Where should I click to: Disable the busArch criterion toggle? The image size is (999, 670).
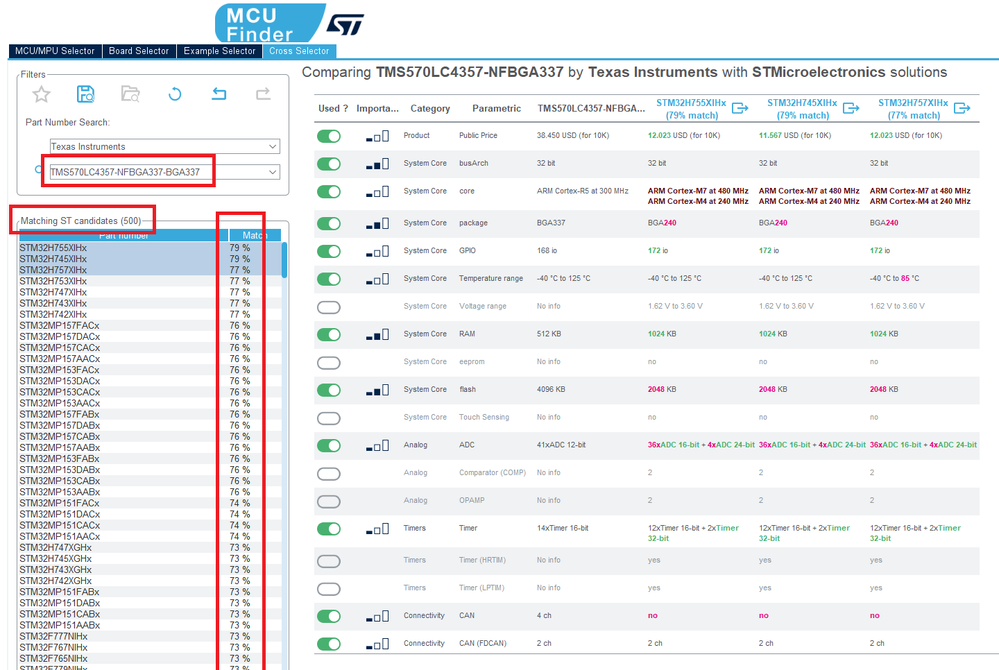pos(329,164)
